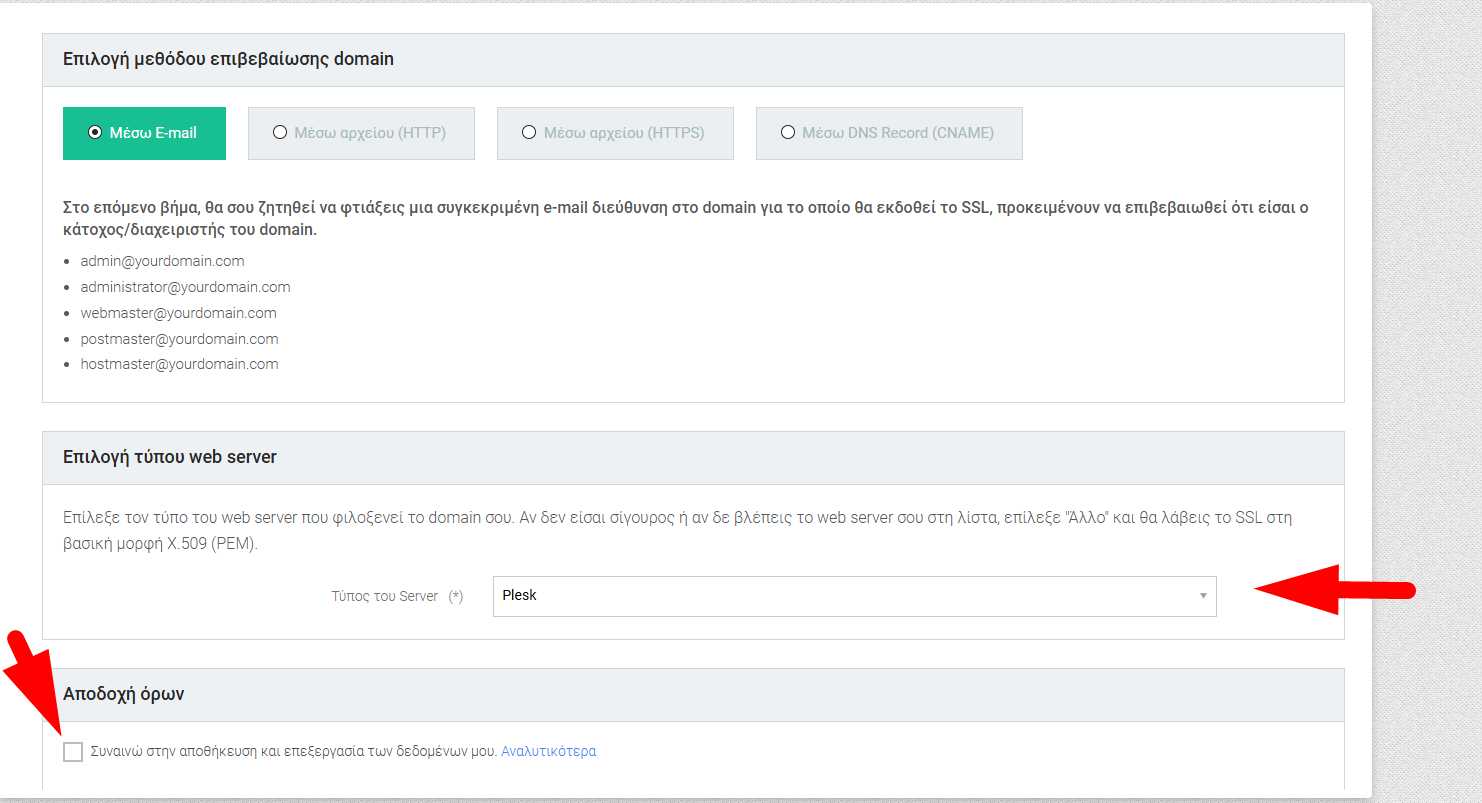Open the Plesk server type dropdown
This screenshot has width=1482, height=803.
[855, 596]
